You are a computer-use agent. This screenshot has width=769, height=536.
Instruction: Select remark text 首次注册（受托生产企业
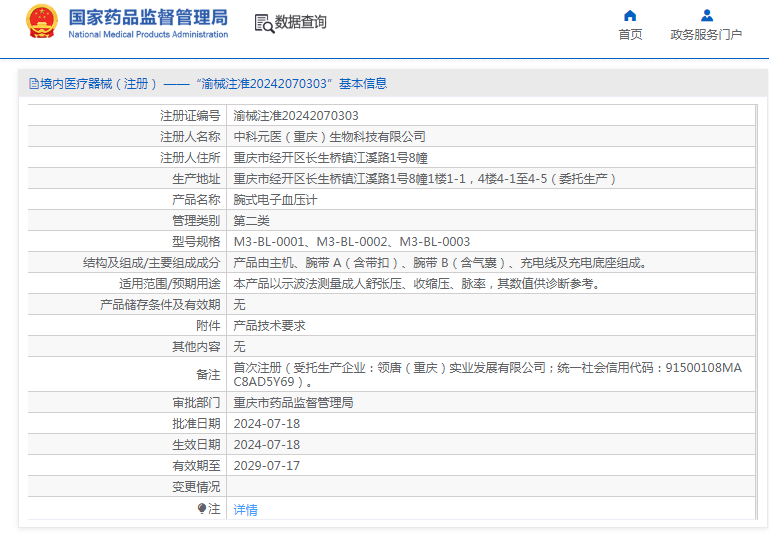point(487,375)
